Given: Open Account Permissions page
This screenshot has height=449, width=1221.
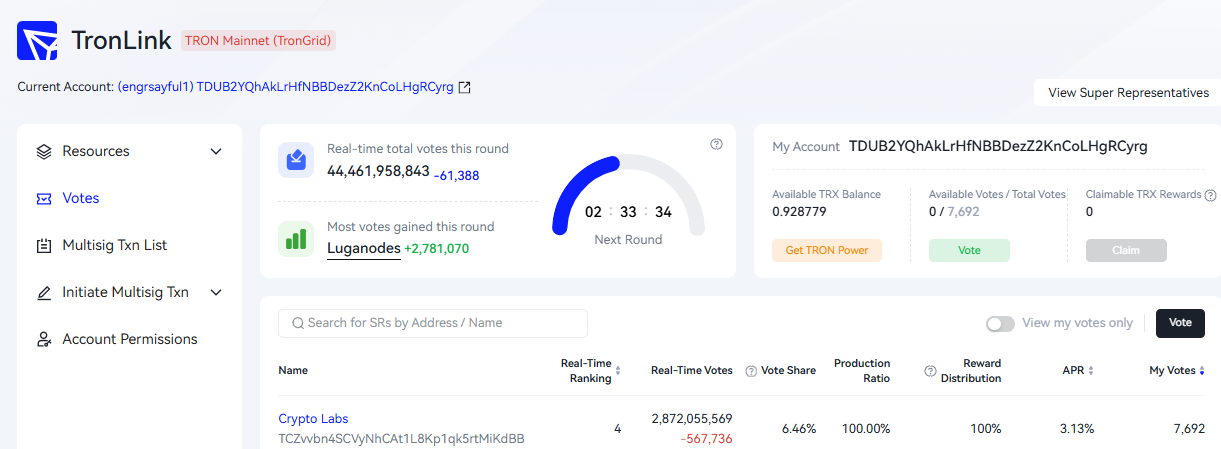Looking at the screenshot, I should (x=129, y=340).
